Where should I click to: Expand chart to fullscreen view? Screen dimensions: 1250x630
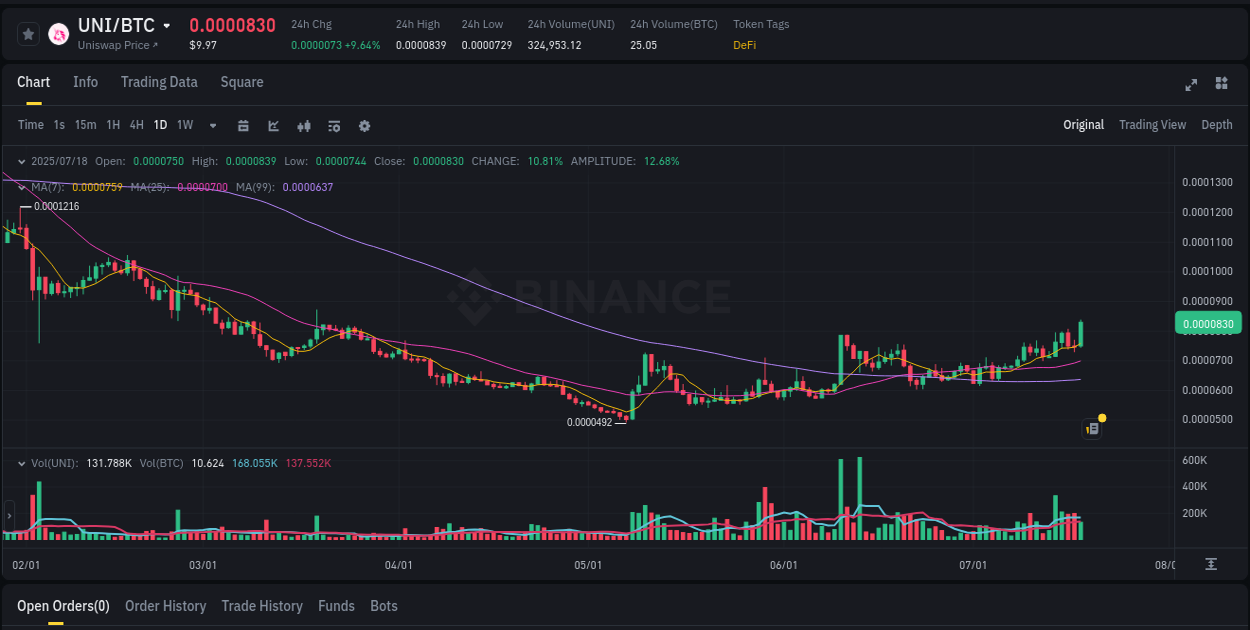(x=1191, y=85)
